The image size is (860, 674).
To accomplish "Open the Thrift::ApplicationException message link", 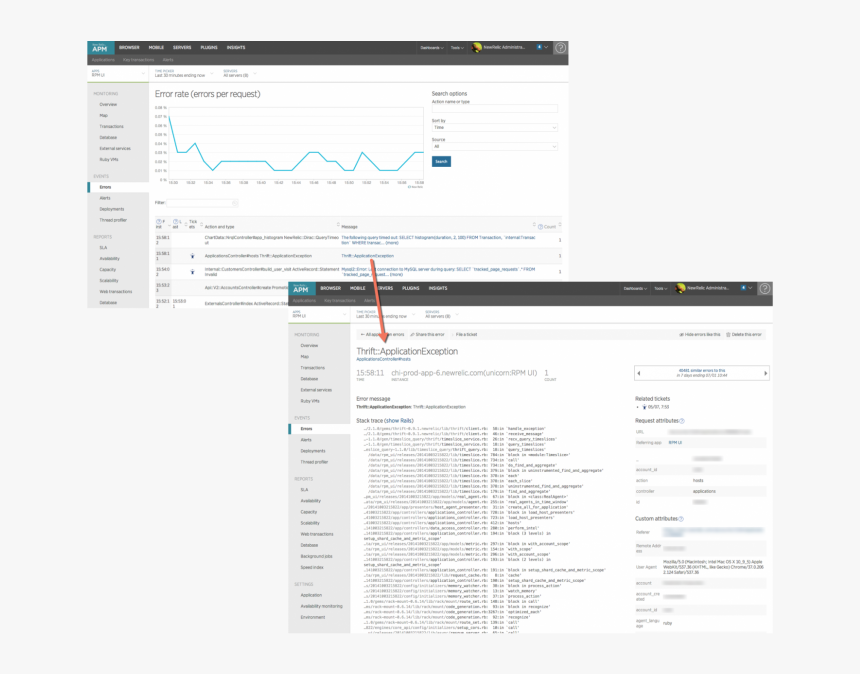I will (x=367, y=256).
